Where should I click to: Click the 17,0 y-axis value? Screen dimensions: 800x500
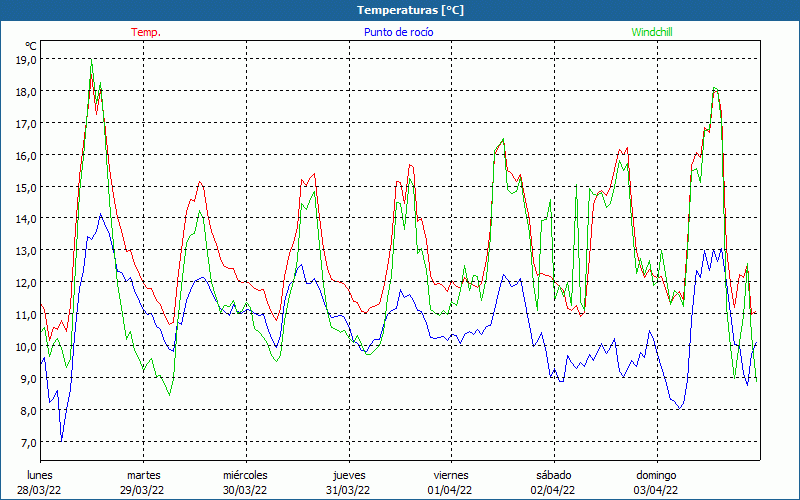point(27,123)
